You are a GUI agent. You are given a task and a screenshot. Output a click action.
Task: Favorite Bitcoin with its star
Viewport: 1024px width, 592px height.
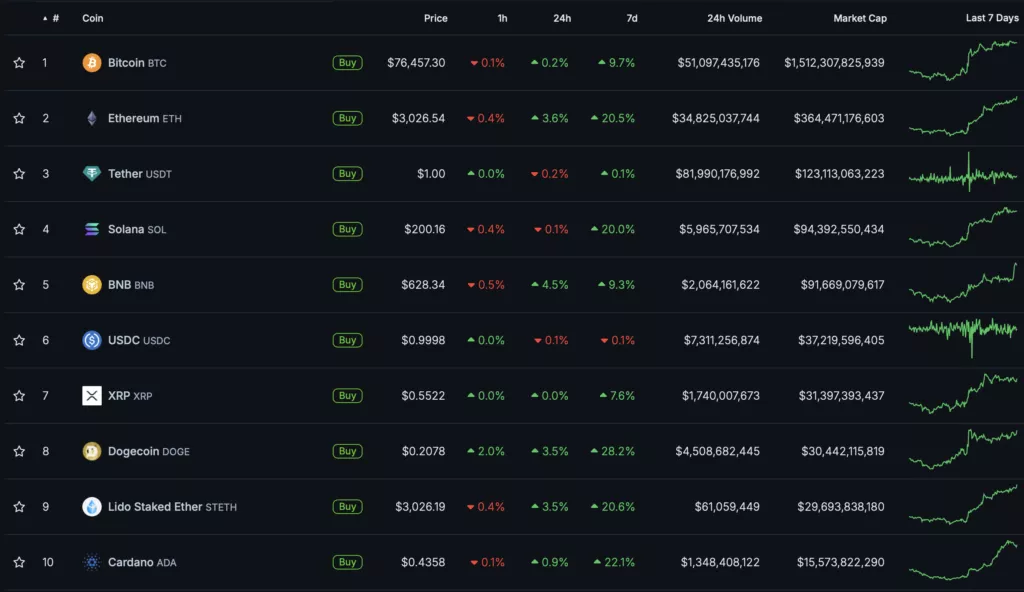tap(19, 63)
